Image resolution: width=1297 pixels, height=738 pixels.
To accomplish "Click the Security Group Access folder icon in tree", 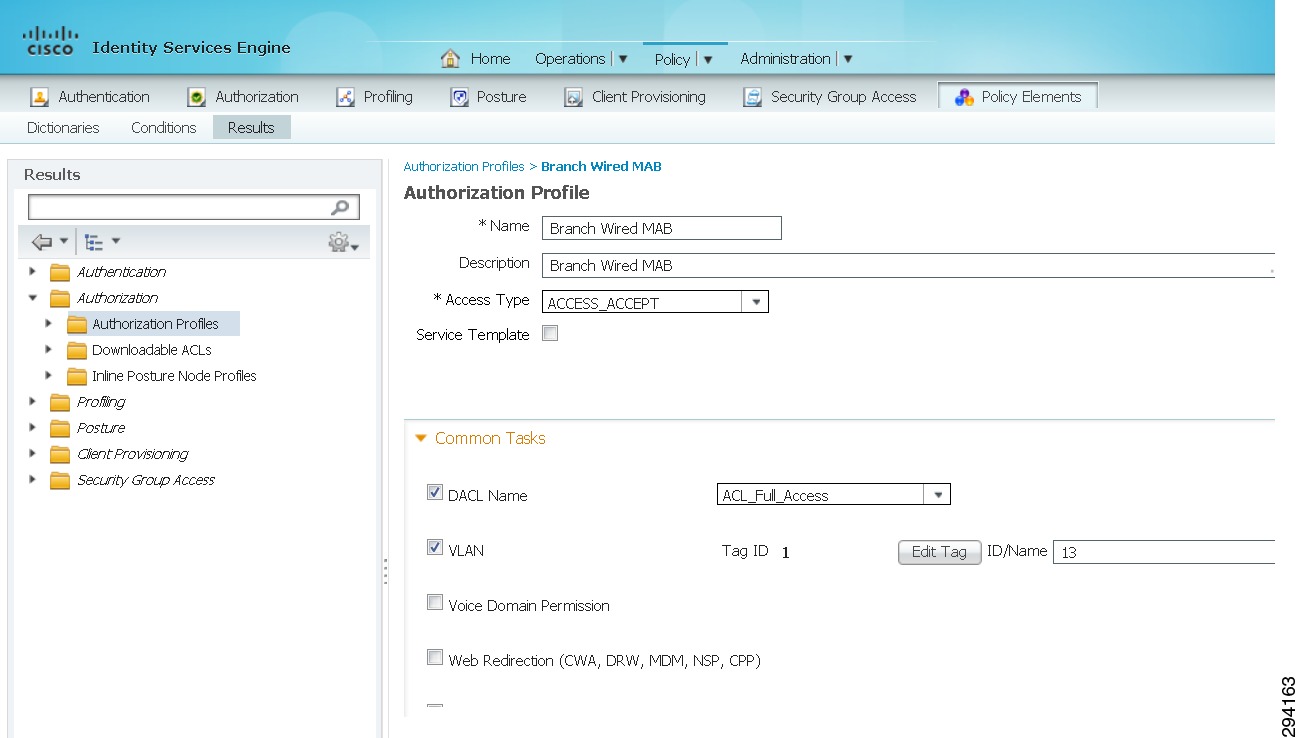I will tap(60, 480).
